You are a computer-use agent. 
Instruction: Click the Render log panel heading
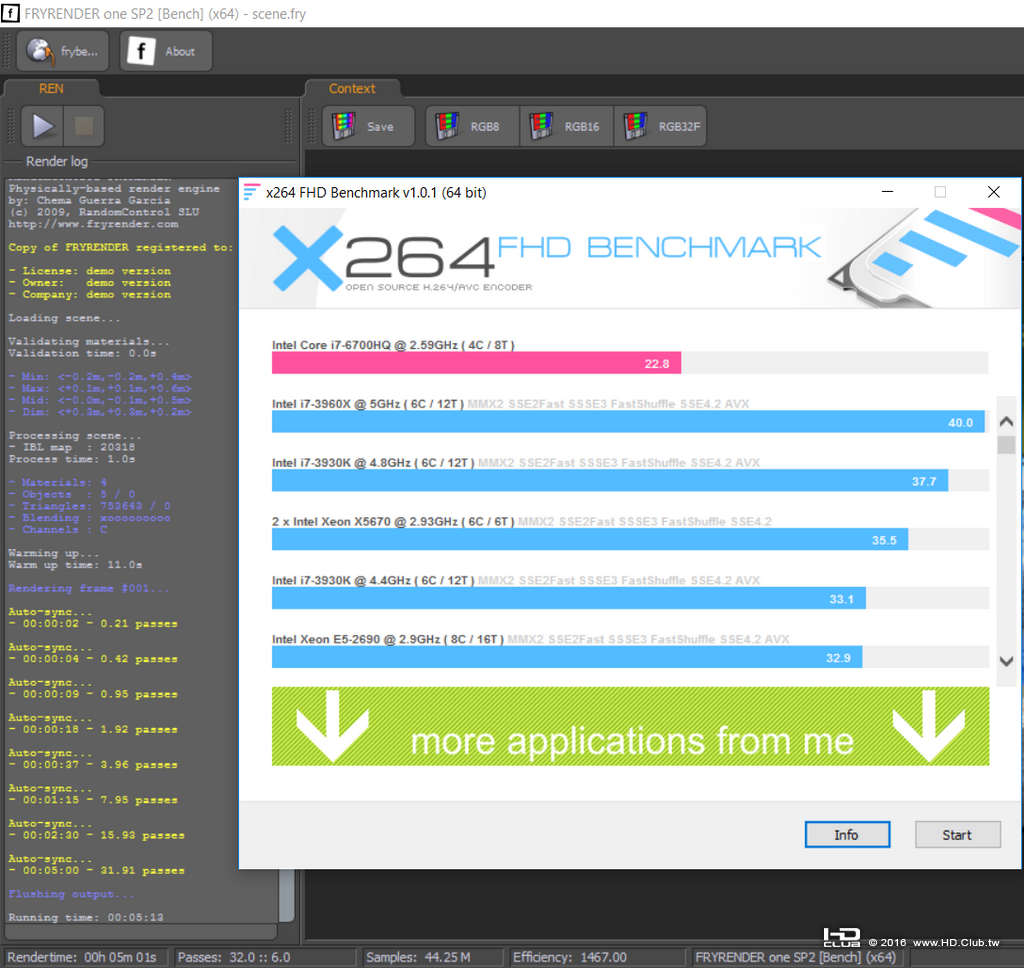[57, 161]
